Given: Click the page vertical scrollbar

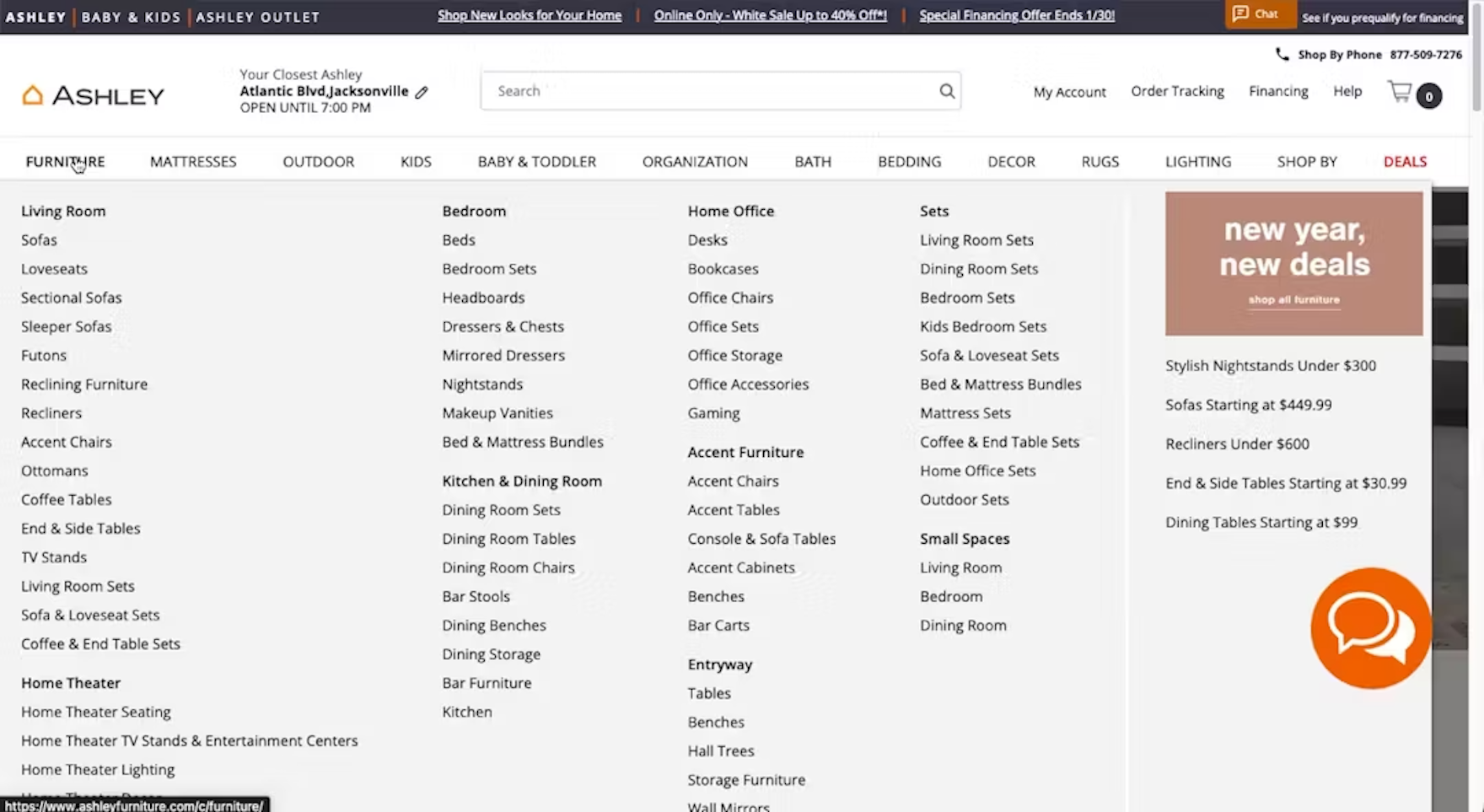Looking at the screenshot, I should pos(1476,67).
